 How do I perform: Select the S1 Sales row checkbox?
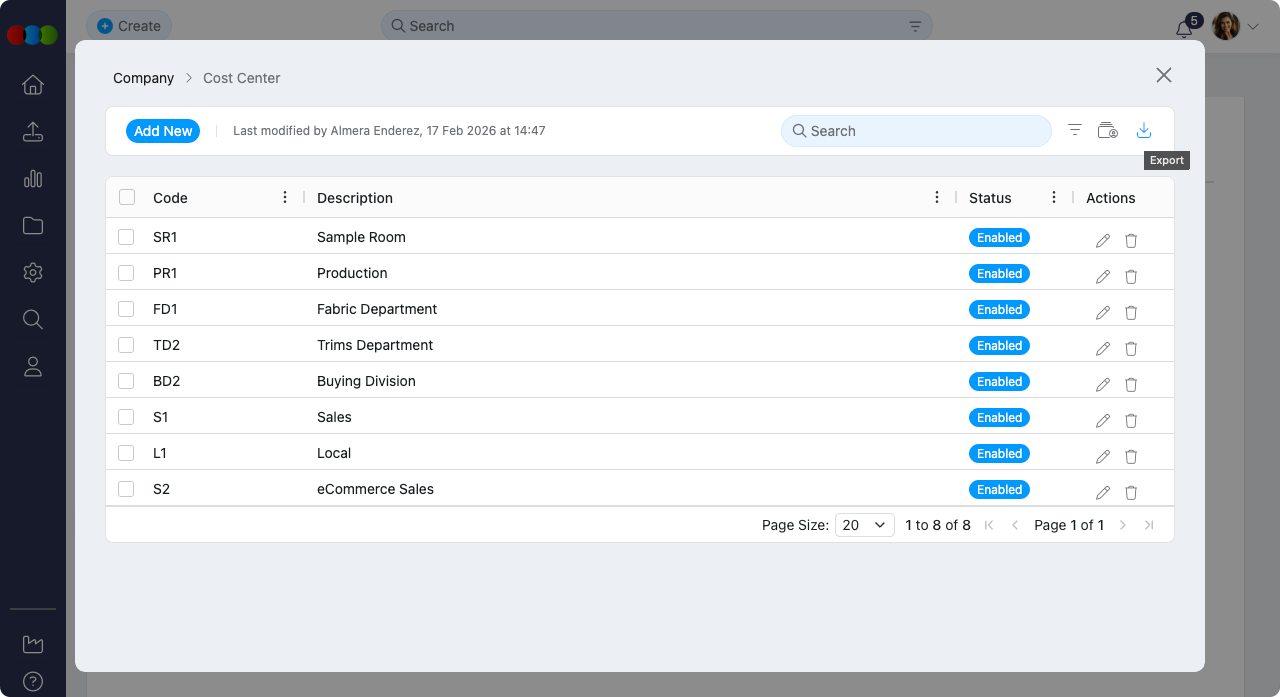[126, 417]
